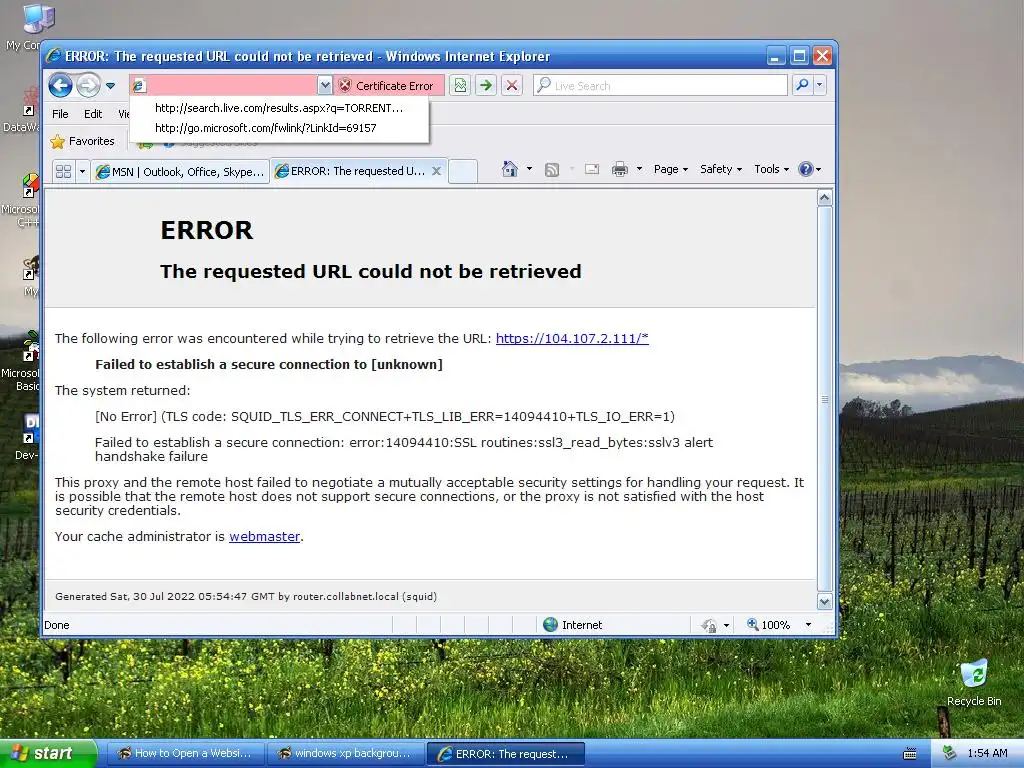Open the File menu
This screenshot has height=768, width=1024.
tap(60, 114)
